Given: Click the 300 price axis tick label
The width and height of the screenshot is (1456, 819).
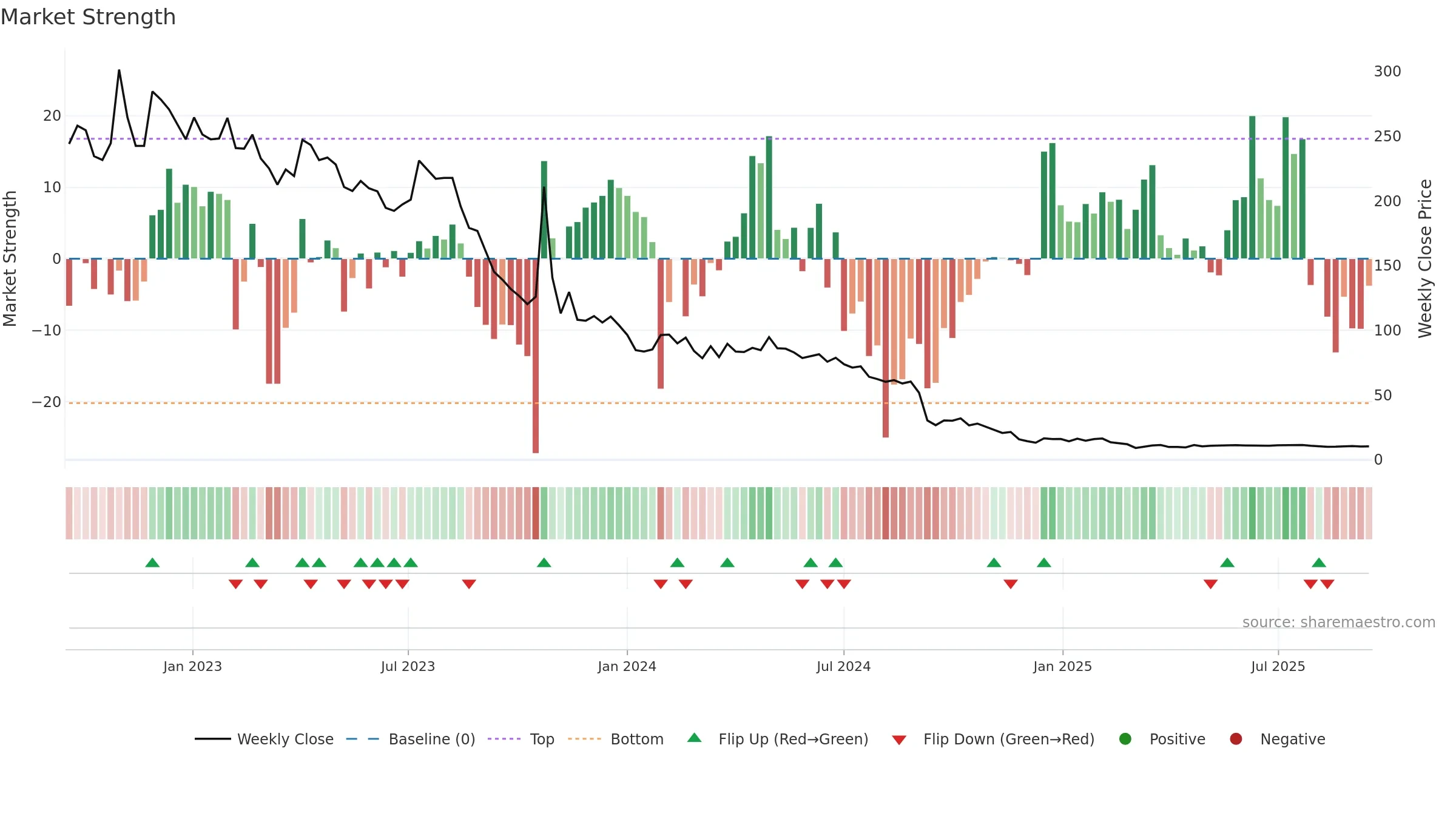Looking at the screenshot, I should [x=1387, y=72].
